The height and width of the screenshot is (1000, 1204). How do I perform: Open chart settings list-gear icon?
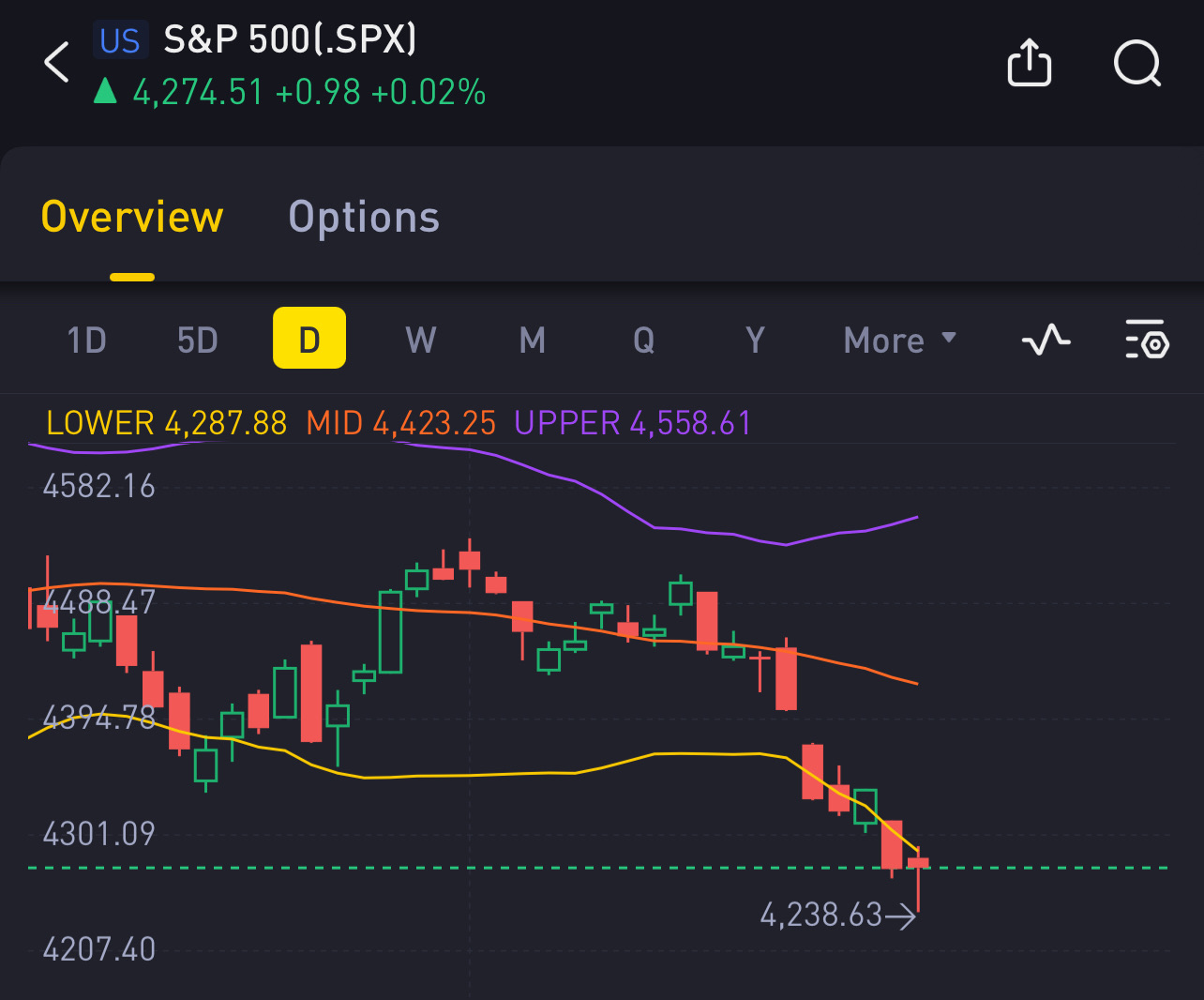1147,340
